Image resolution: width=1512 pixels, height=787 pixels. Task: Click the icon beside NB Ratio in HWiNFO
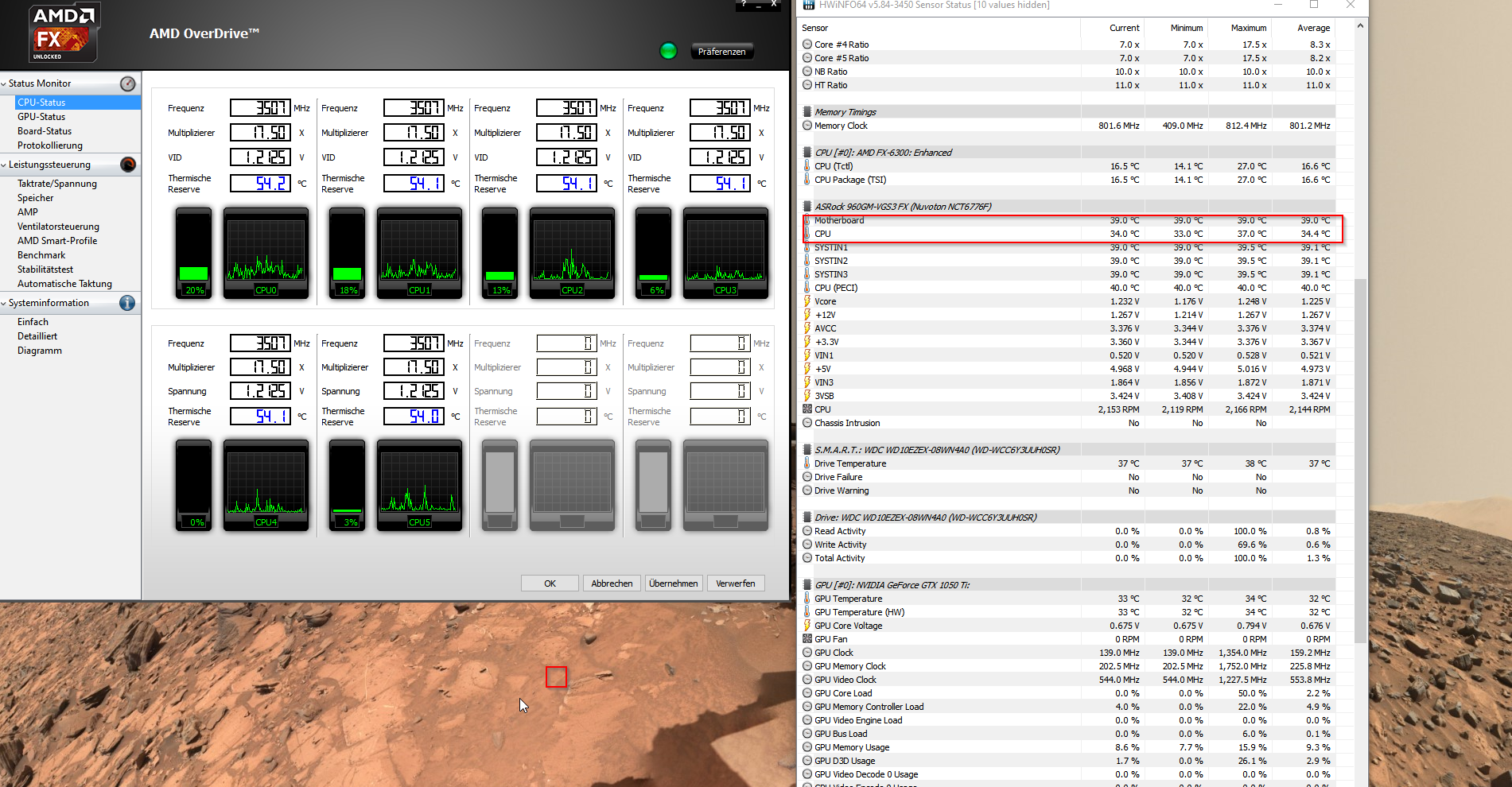point(807,72)
